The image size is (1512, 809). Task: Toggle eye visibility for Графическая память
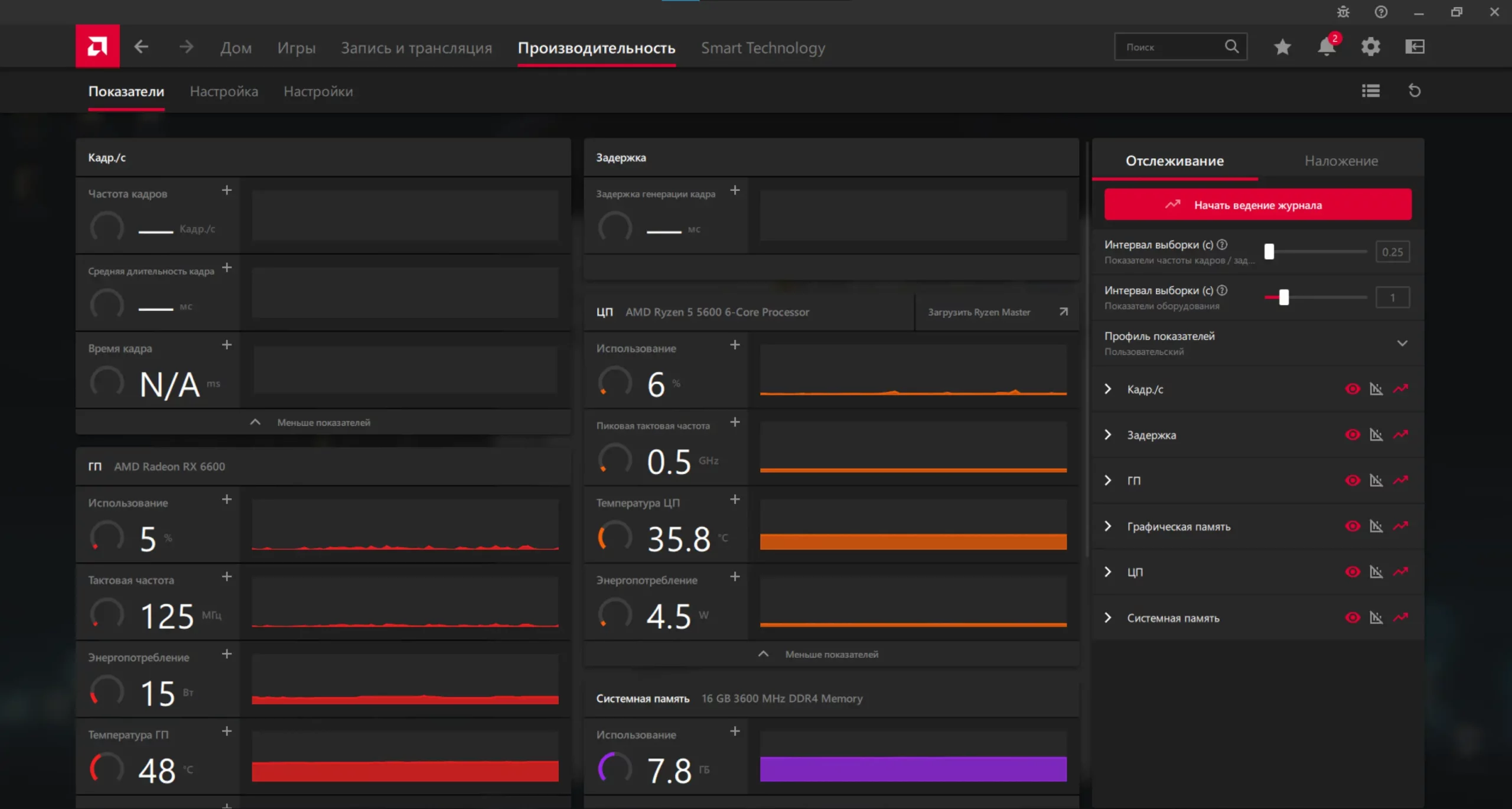click(x=1353, y=526)
